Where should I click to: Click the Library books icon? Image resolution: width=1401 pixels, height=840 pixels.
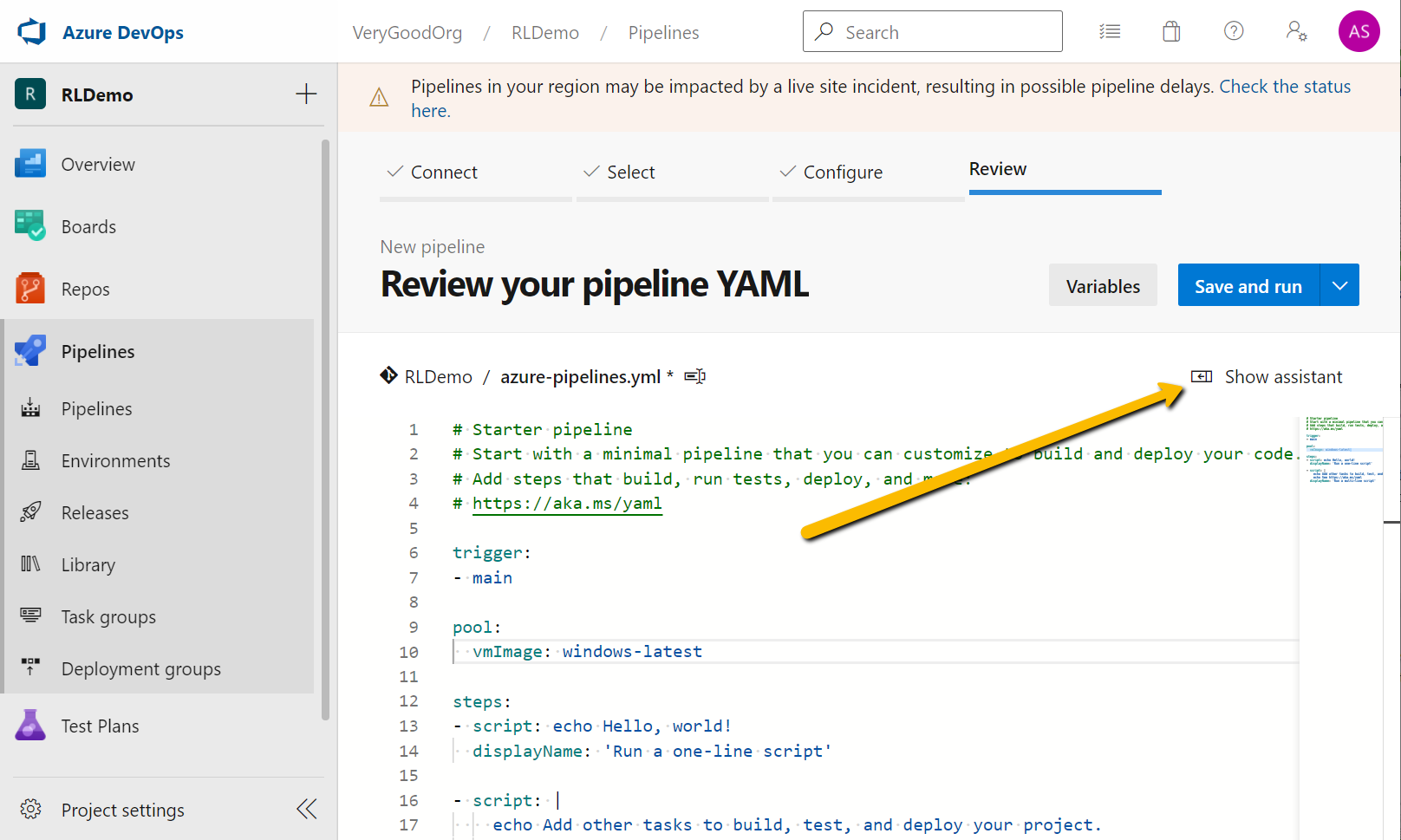point(30,564)
